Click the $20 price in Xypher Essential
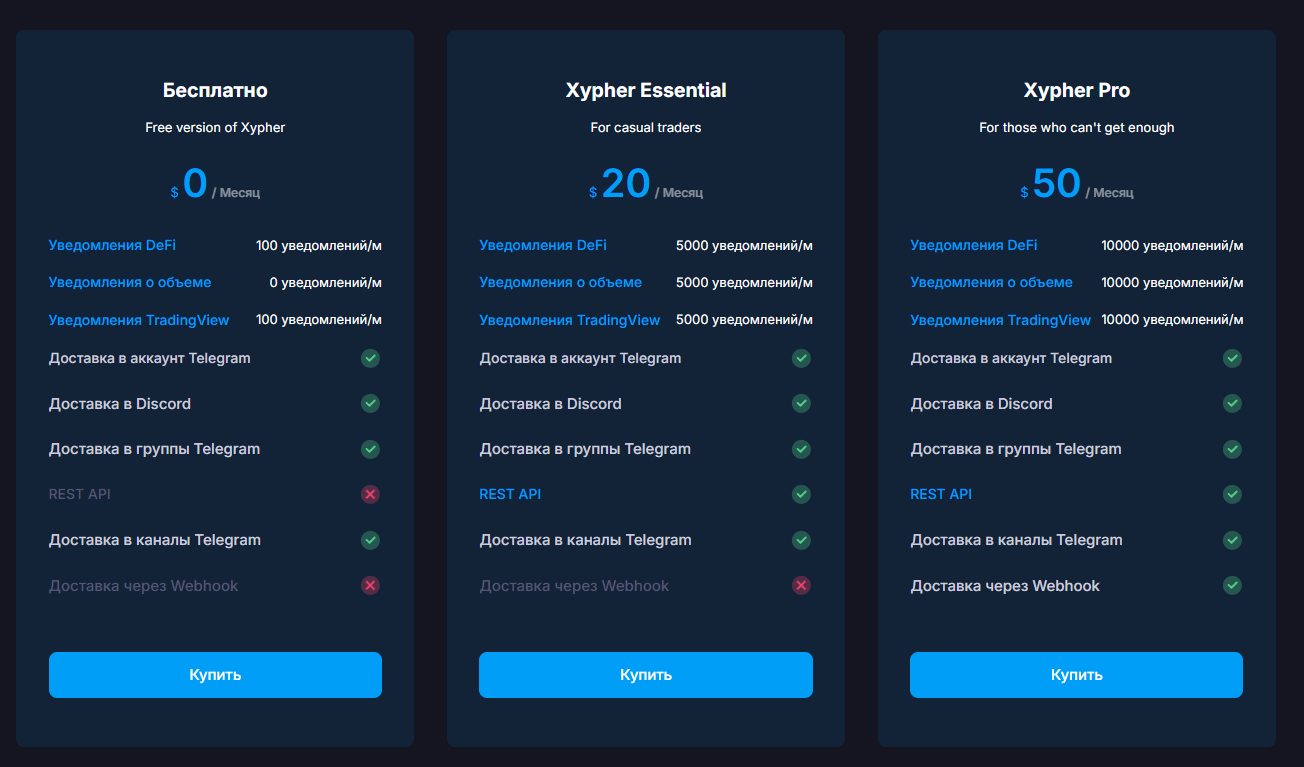This screenshot has height=767, width=1304. tap(620, 184)
